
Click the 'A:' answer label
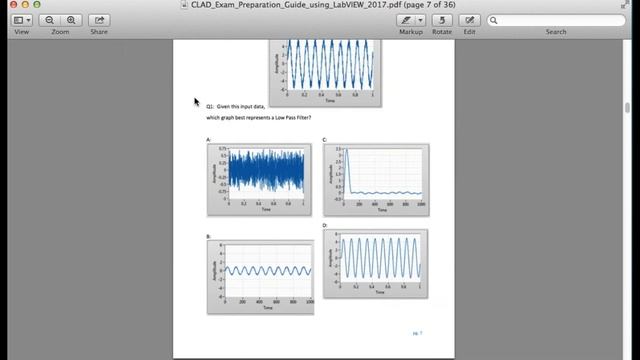[x=209, y=140]
